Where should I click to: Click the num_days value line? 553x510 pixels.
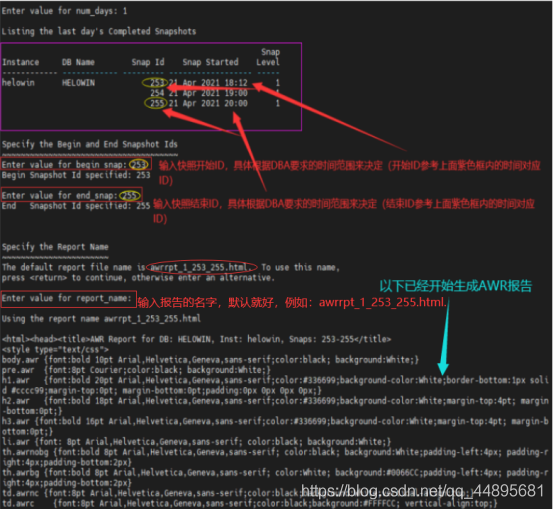65,11
